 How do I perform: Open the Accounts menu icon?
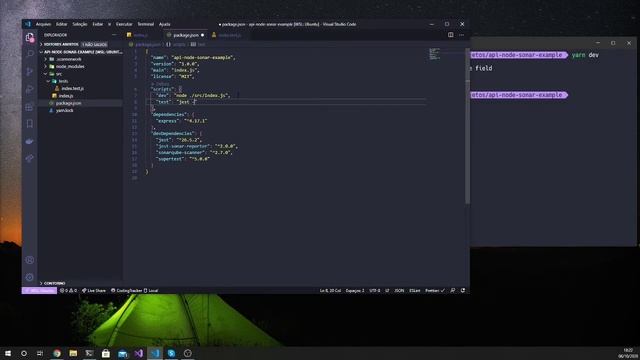click(29, 260)
